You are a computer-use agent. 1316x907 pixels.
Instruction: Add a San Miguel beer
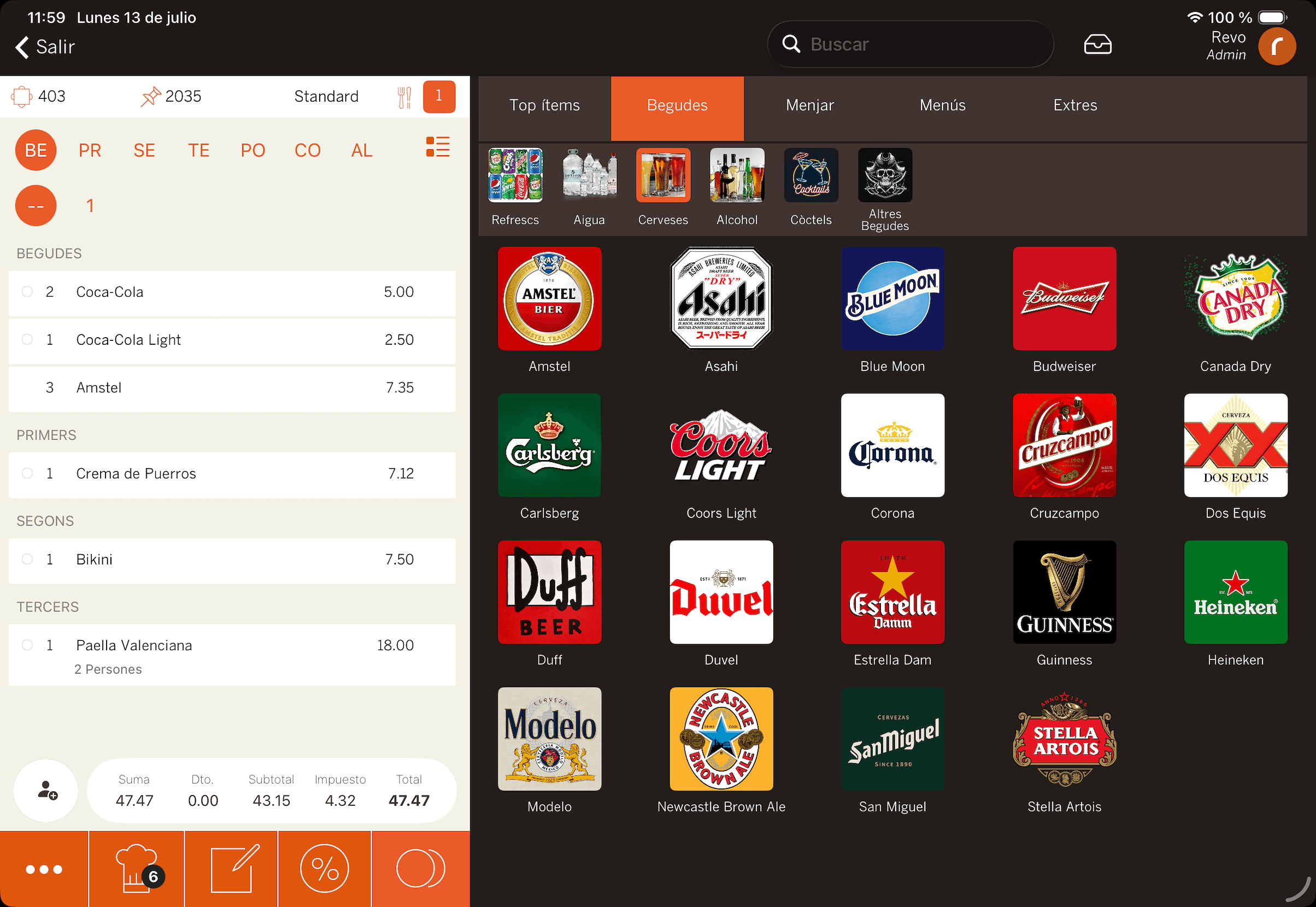click(892, 750)
